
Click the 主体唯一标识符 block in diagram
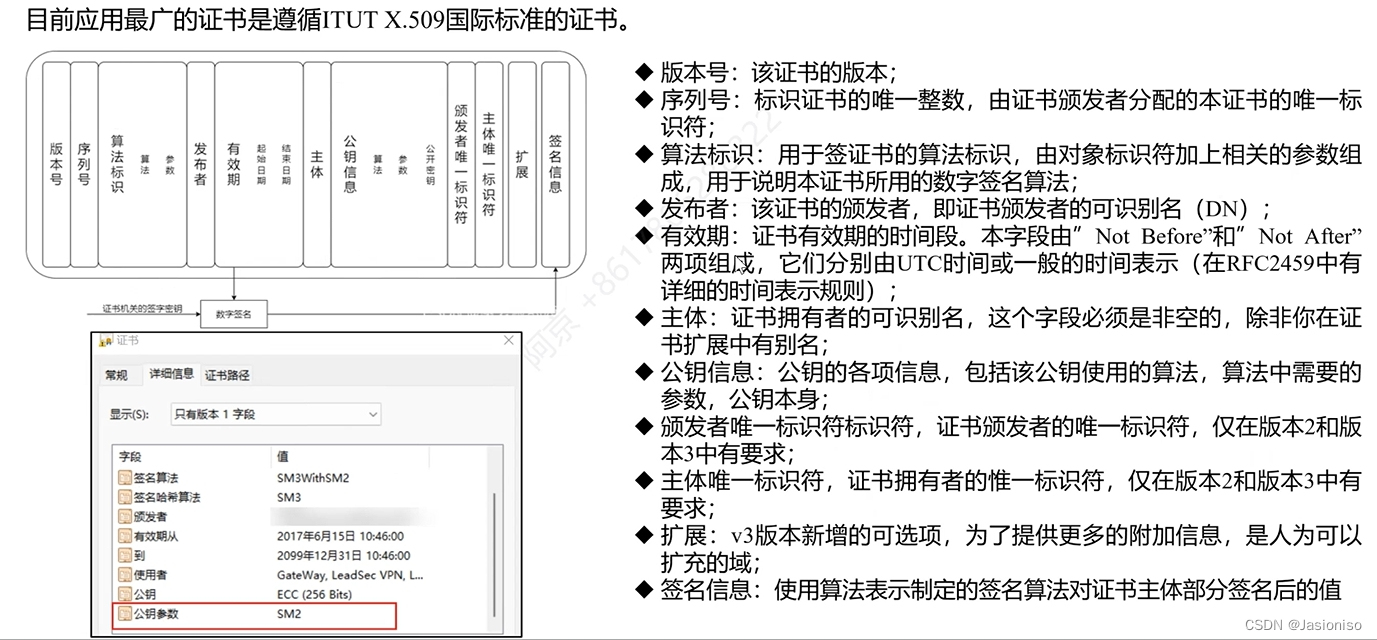(x=489, y=164)
